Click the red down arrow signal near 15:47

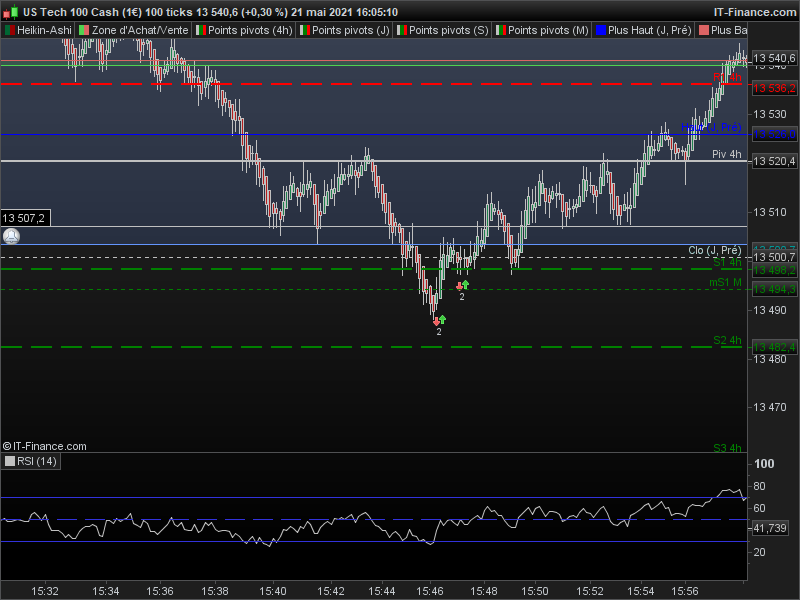pyautogui.click(x=459, y=286)
